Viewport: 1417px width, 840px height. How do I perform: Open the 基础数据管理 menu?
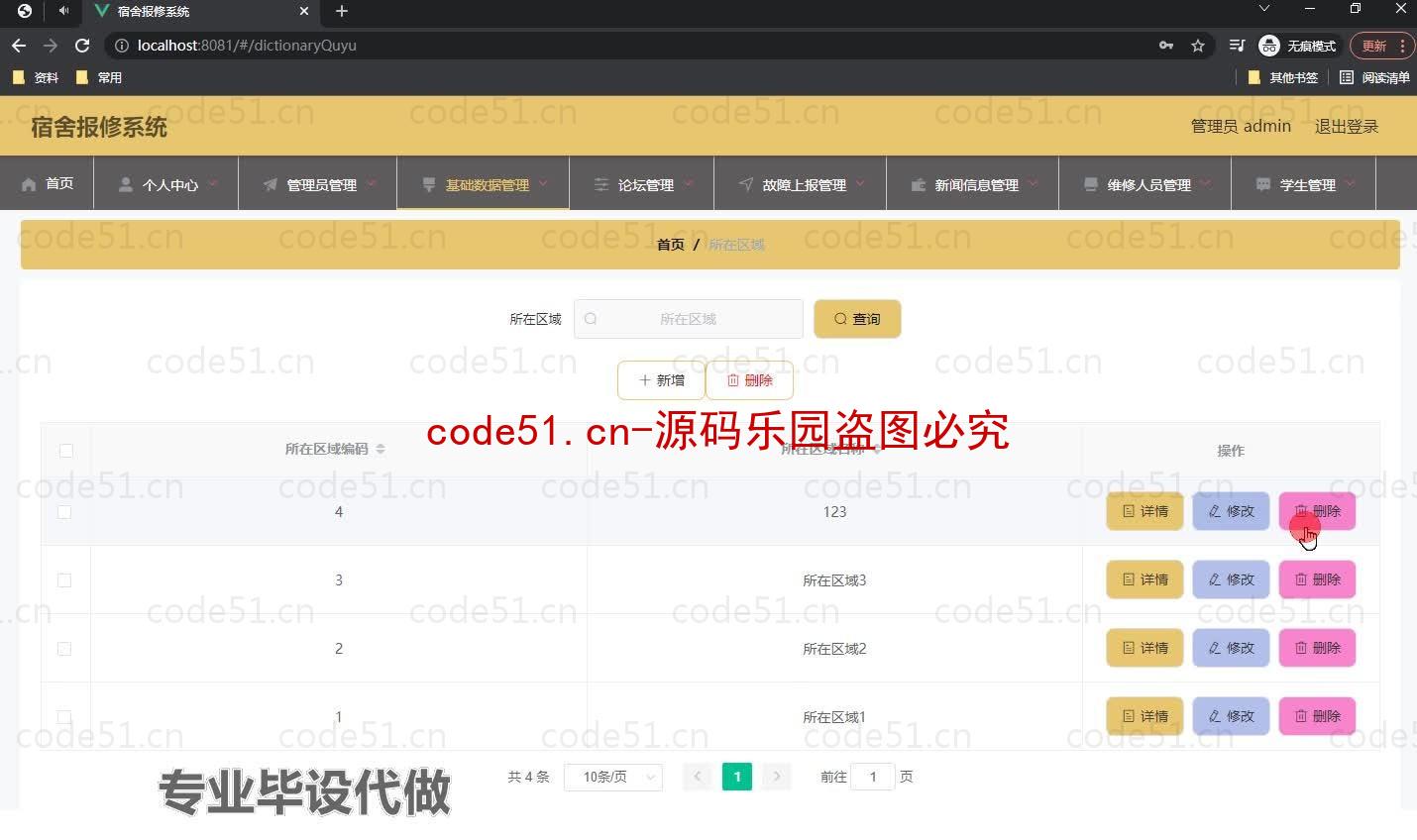point(483,183)
